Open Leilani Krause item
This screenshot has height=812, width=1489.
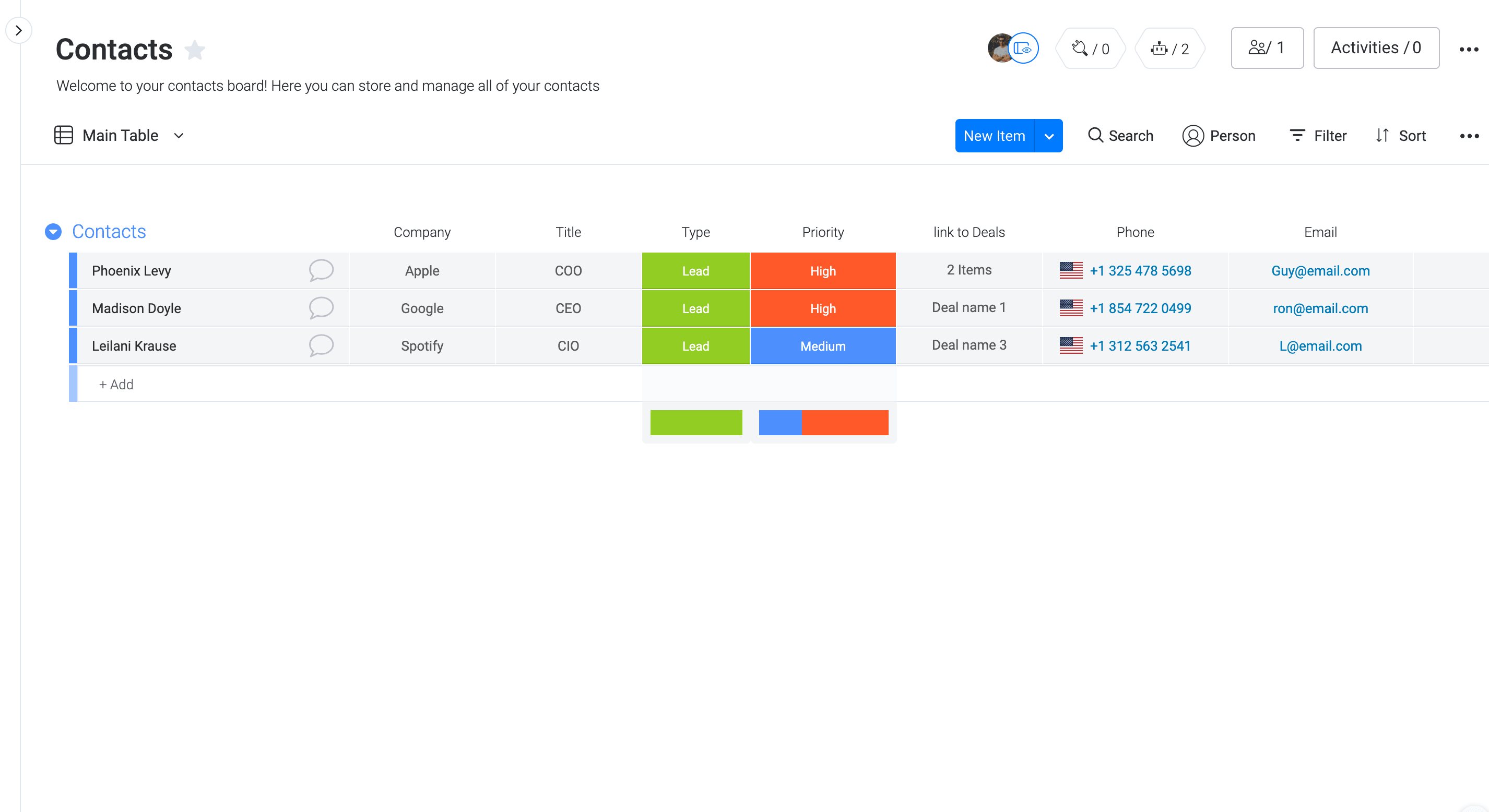pos(134,346)
